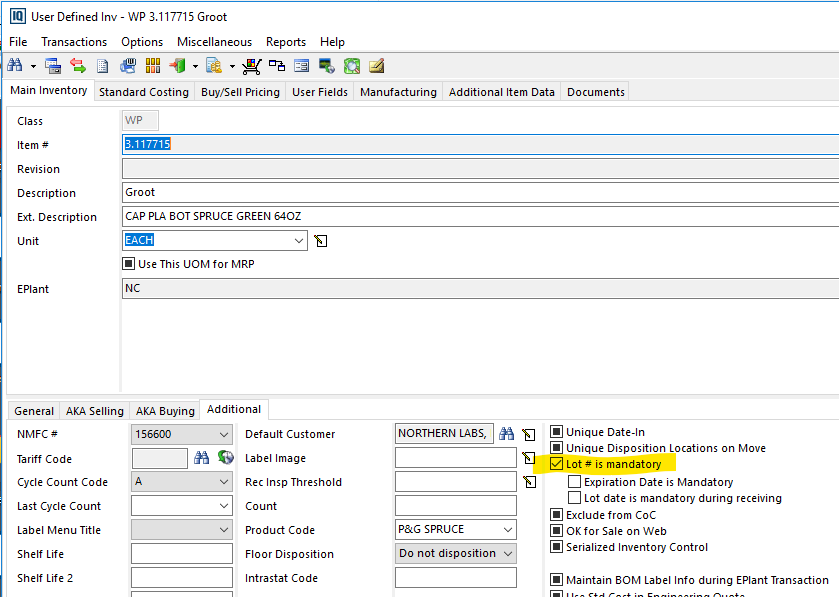
Task: Click the document with coins costing icon
Action: pyautogui.click(x=214, y=66)
